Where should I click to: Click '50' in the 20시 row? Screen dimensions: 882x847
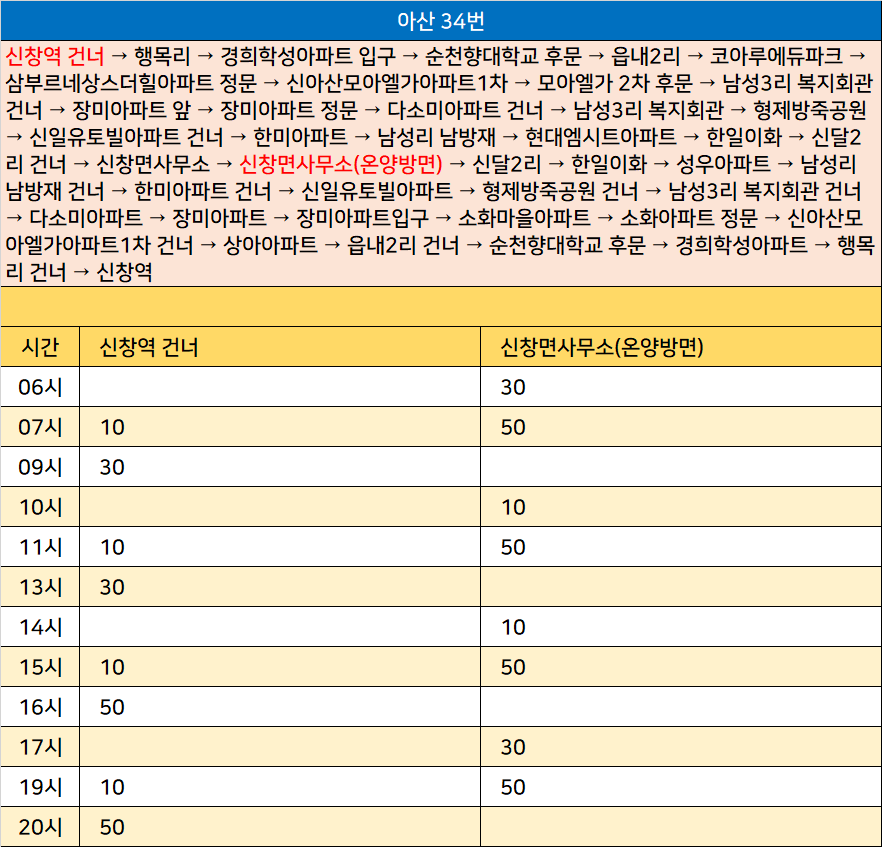pos(112,827)
